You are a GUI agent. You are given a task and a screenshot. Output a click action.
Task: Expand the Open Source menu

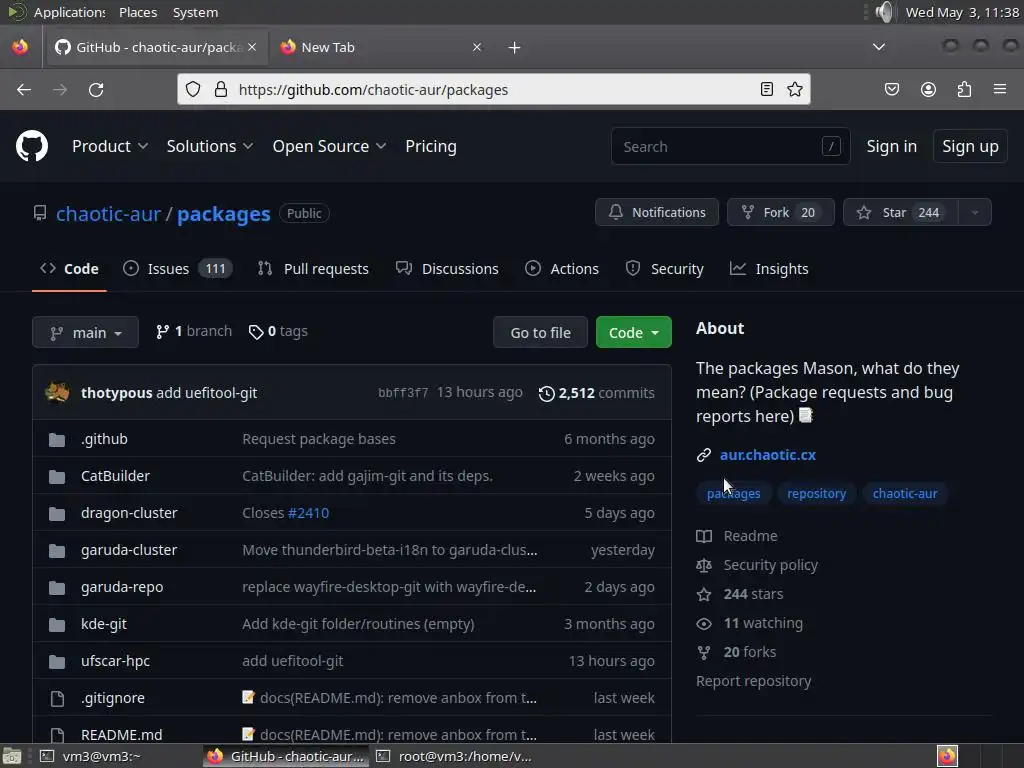point(329,146)
